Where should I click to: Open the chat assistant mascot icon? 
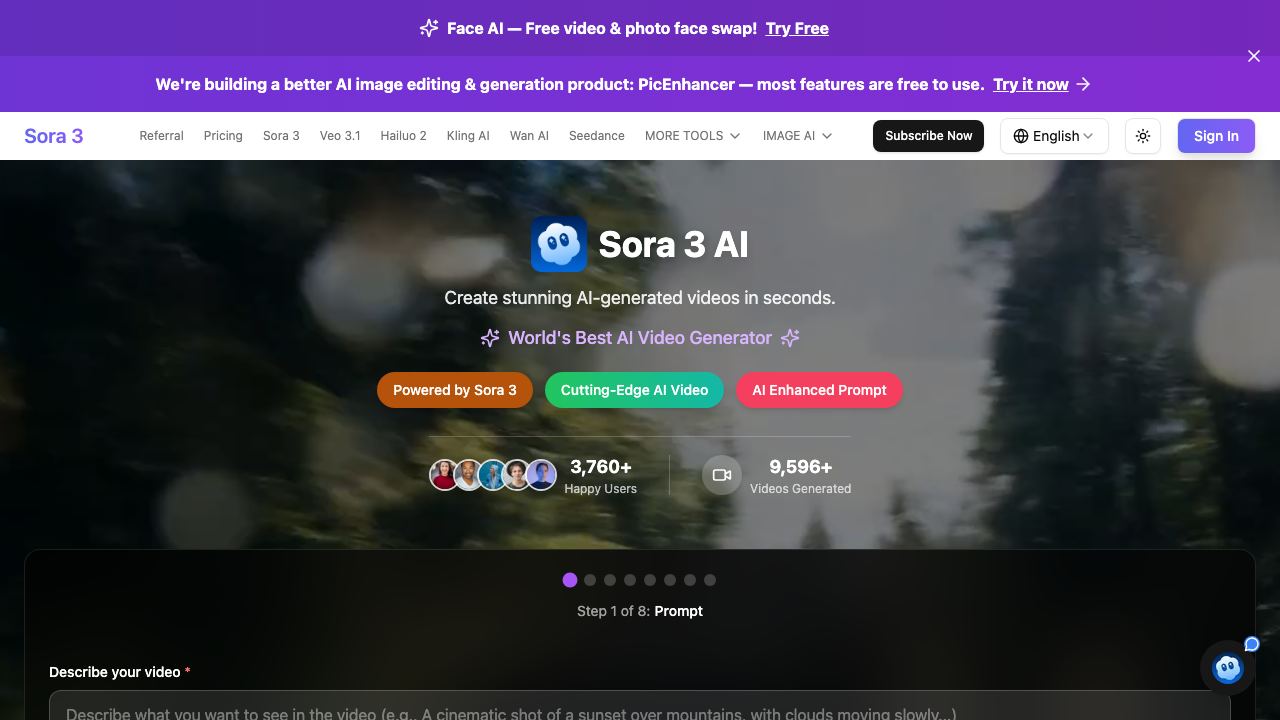1227,667
